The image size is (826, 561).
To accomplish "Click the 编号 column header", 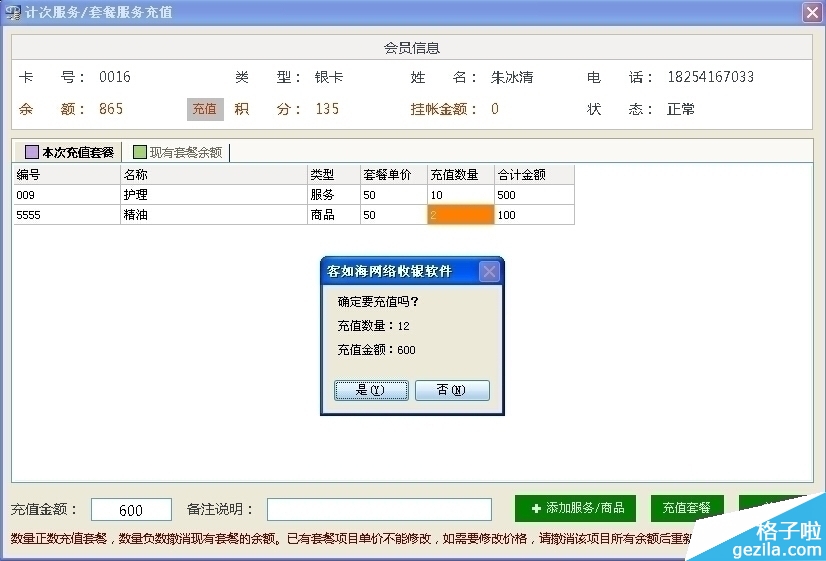I will pyautogui.click(x=66, y=175).
